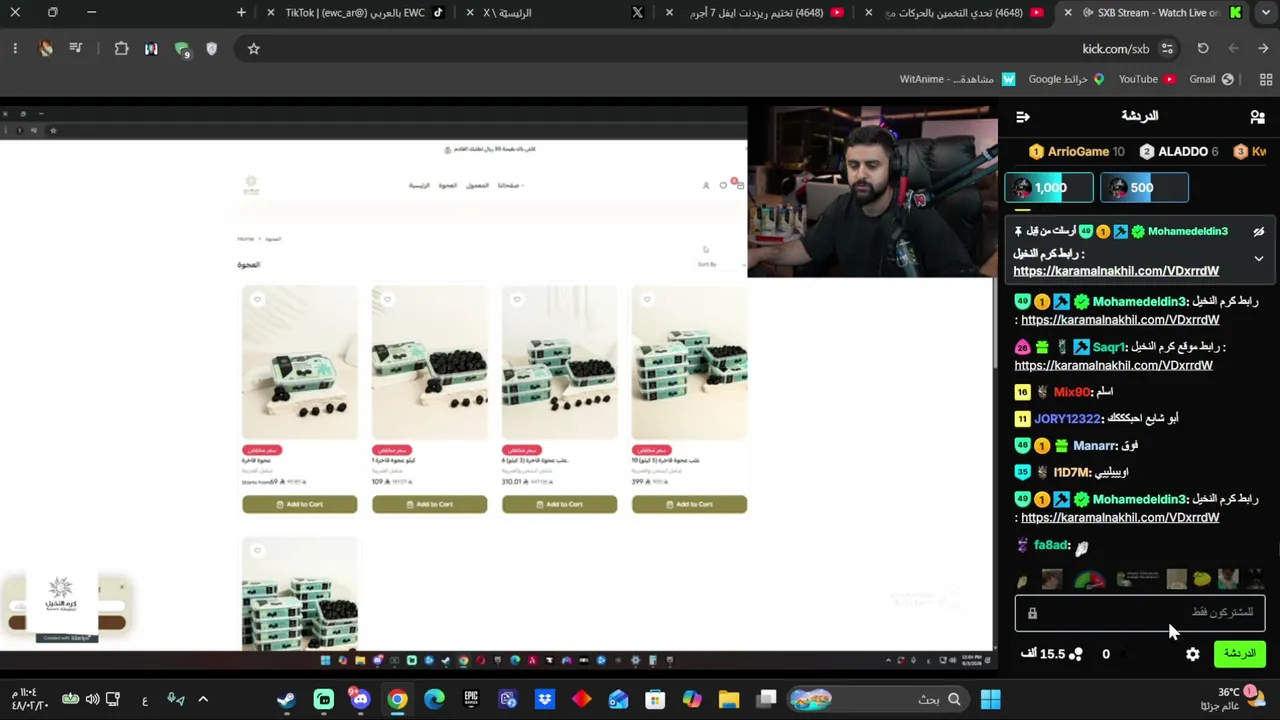Open the pinned karamalnakhil.com link
The width and height of the screenshot is (1280, 720).
tap(1116, 271)
